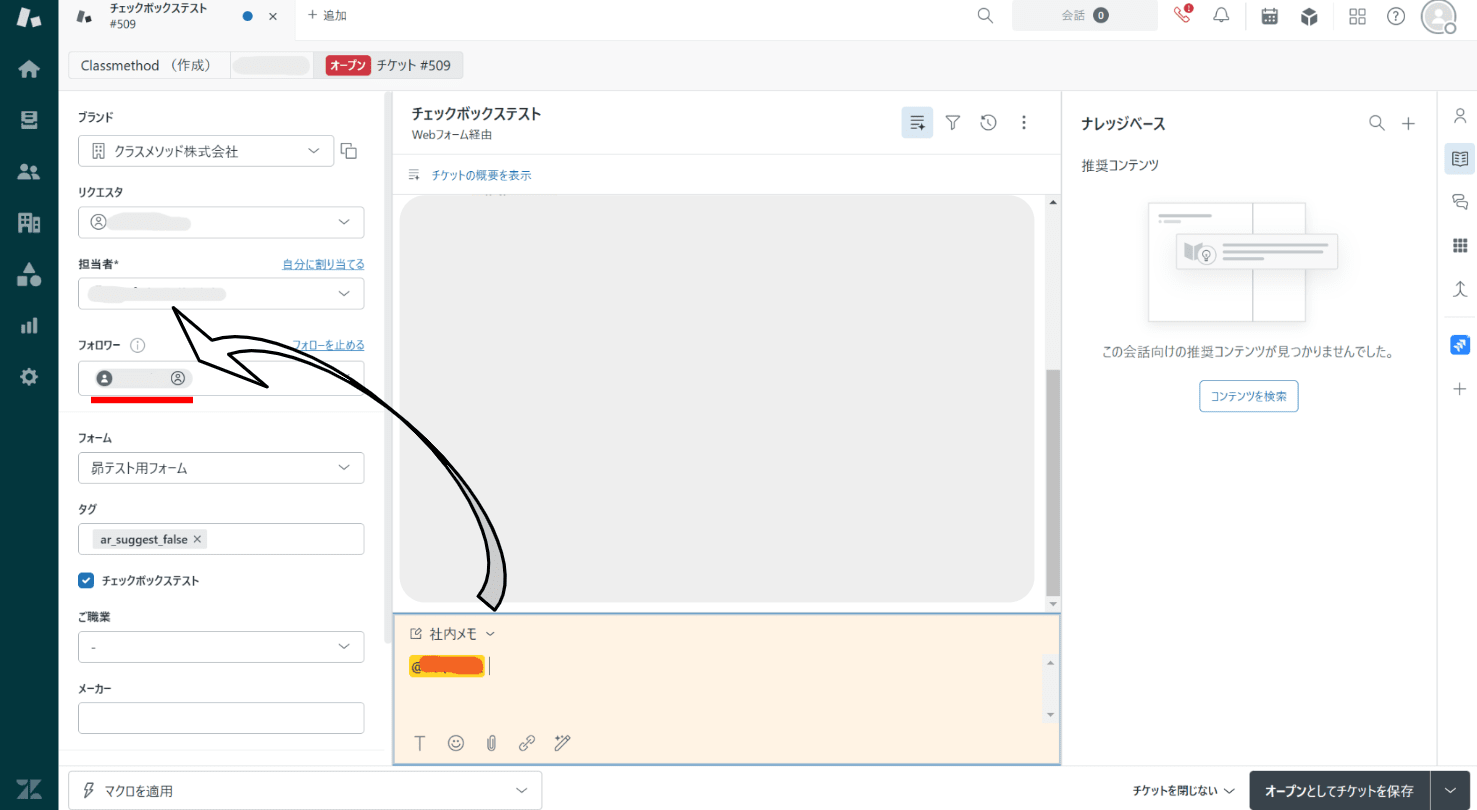Screen dimensions: 1477x810
Task: Click the copy icon next to brand field
Action: coord(348,151)
